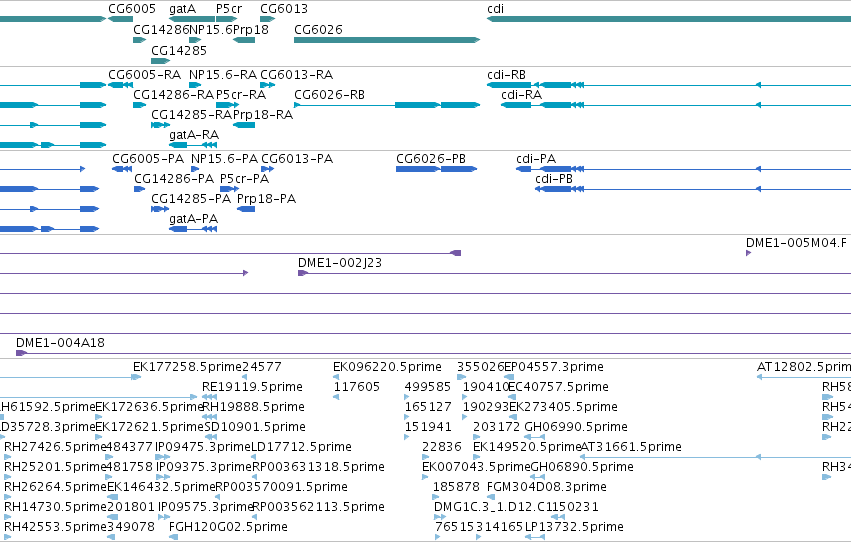851x542 pixels.
Task: Click protein label cdi-PA
Action: pos(536,159)
